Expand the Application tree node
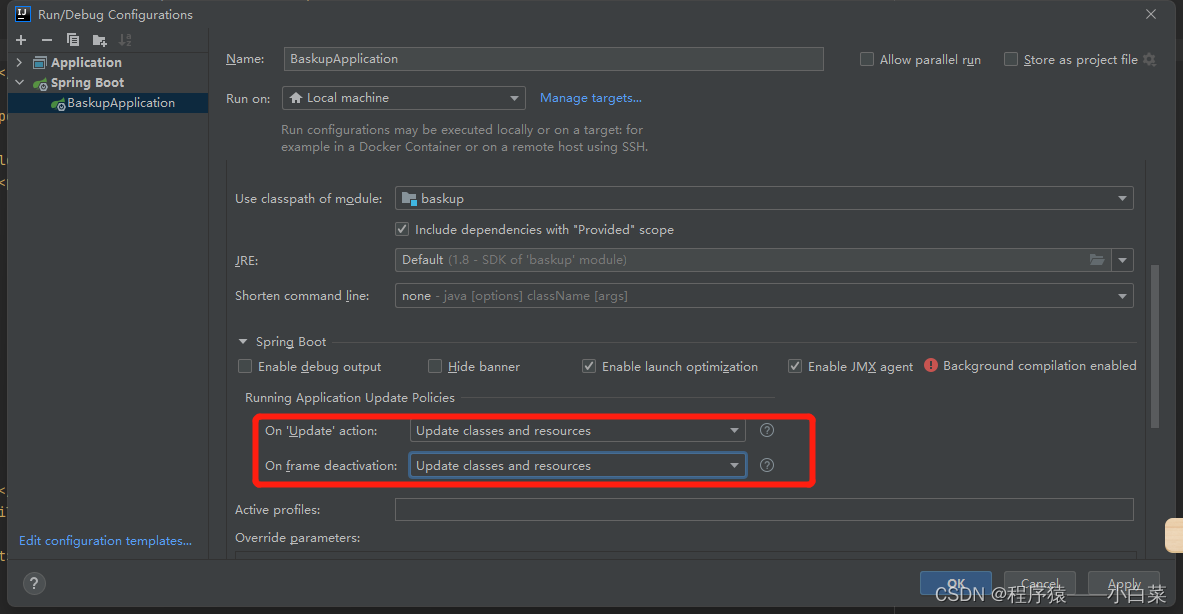Screen dimensions: 1183x614 coord(20,62)
